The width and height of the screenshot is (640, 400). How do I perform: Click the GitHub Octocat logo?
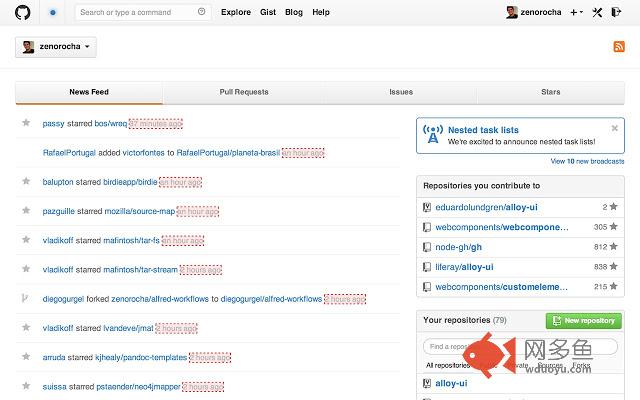pyautogui.click(x=23, y=12)
